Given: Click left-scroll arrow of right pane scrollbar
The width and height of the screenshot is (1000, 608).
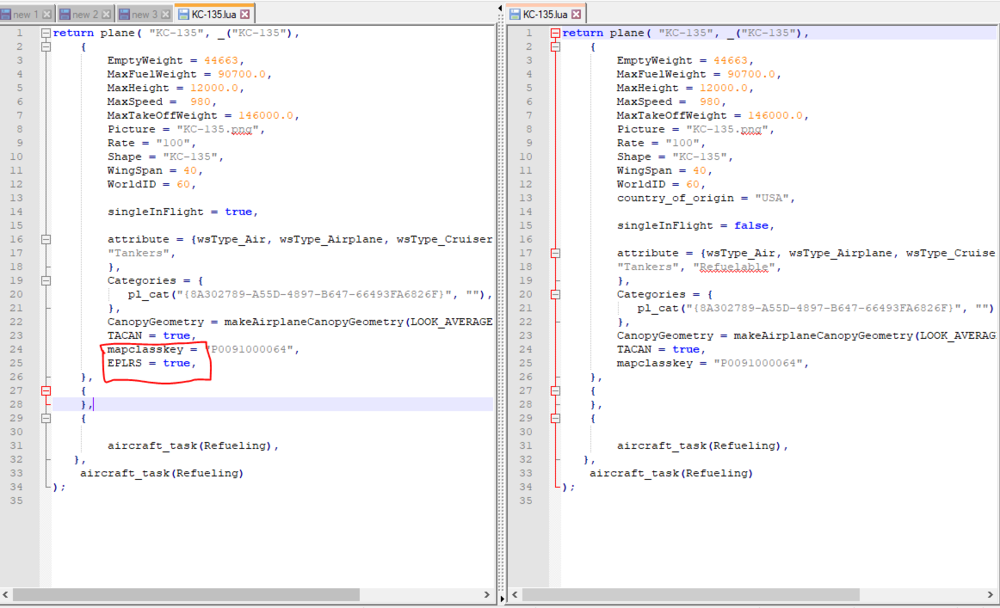Looking at the screenshot, I should tap(515, 595).
